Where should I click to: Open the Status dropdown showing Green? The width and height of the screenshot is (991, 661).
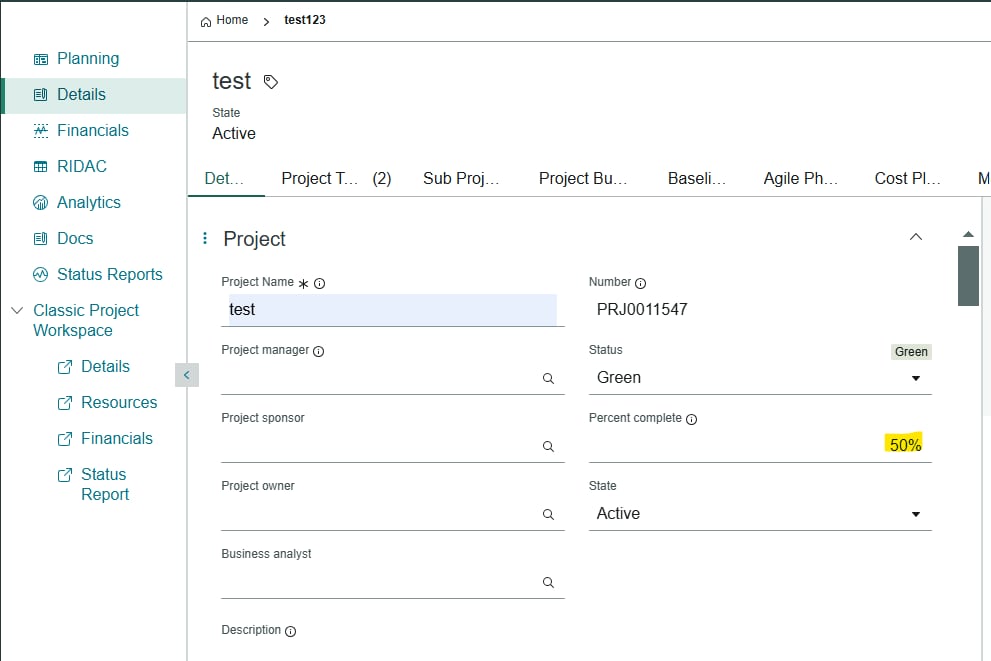[914, 378]
